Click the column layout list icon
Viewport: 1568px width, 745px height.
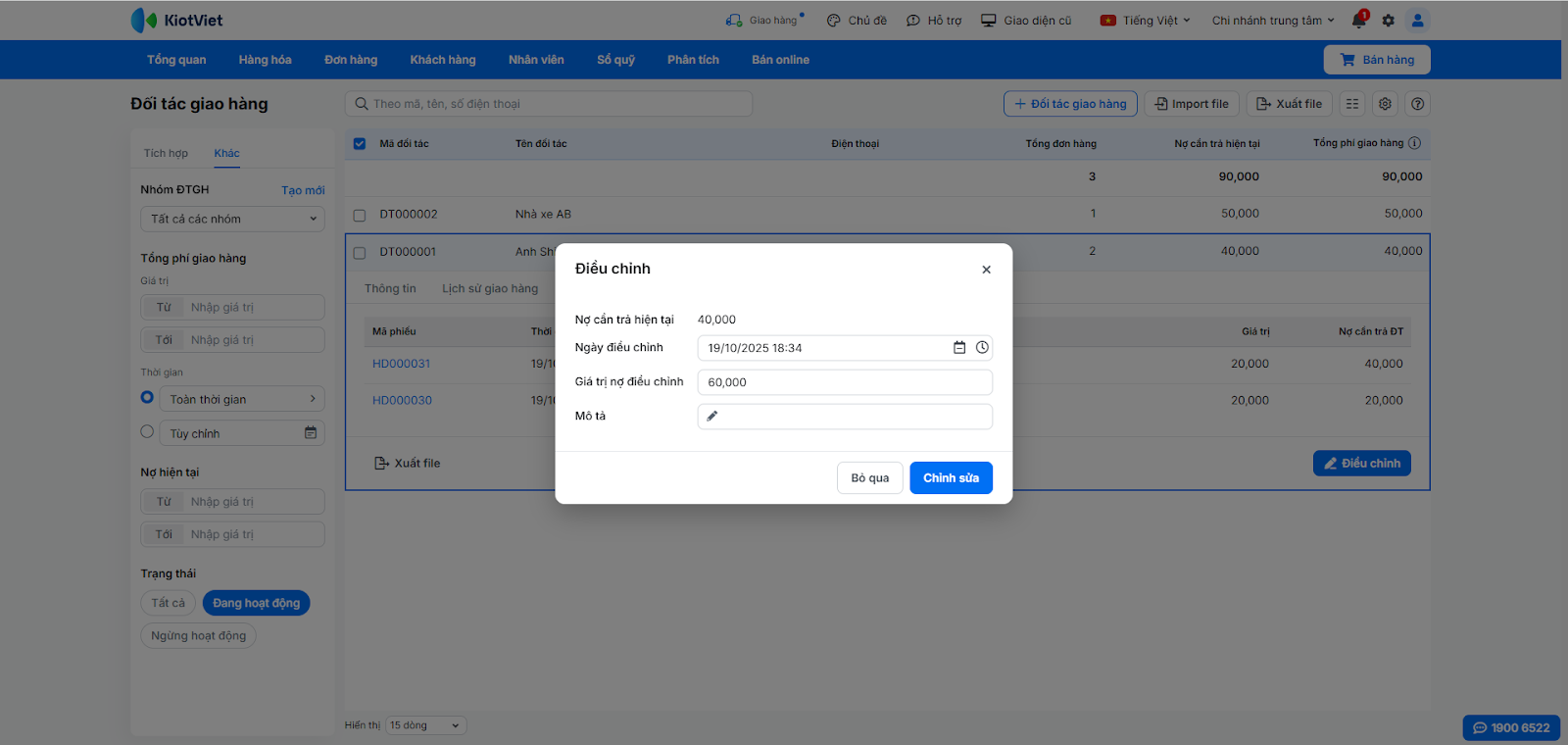tap(1352, 104)
